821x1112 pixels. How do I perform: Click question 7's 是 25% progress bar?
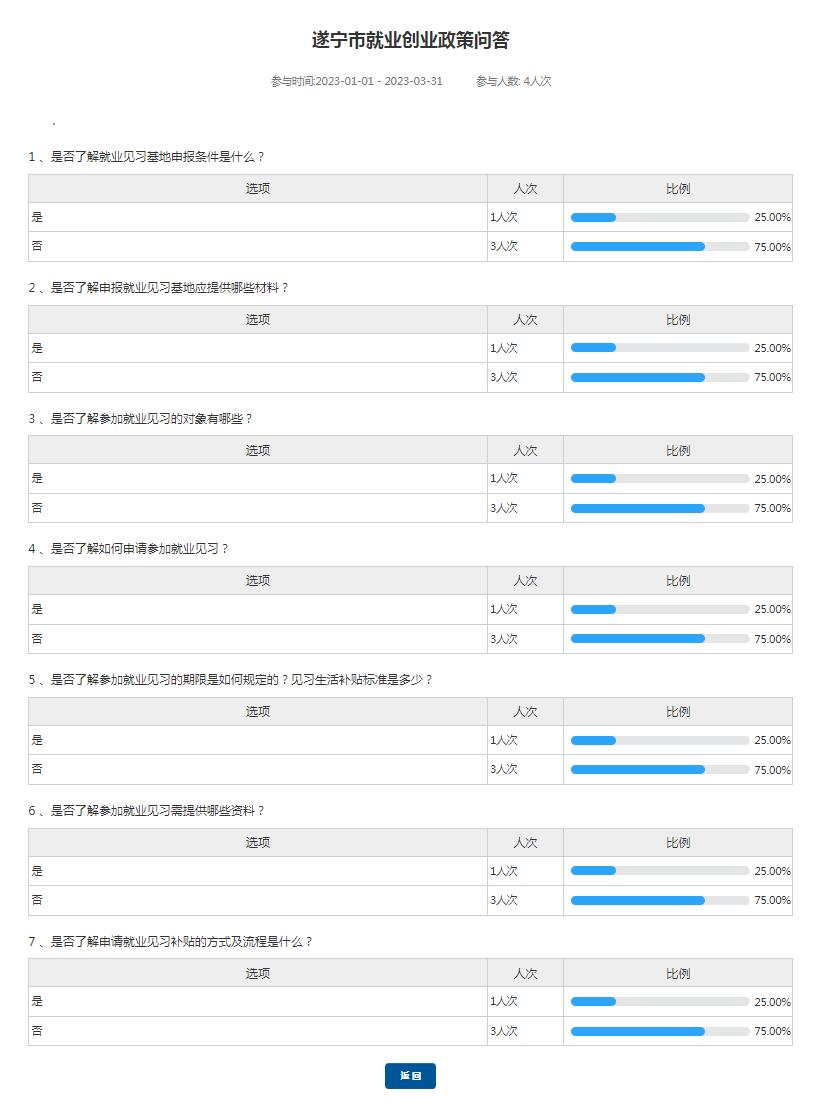[660, 1001]
